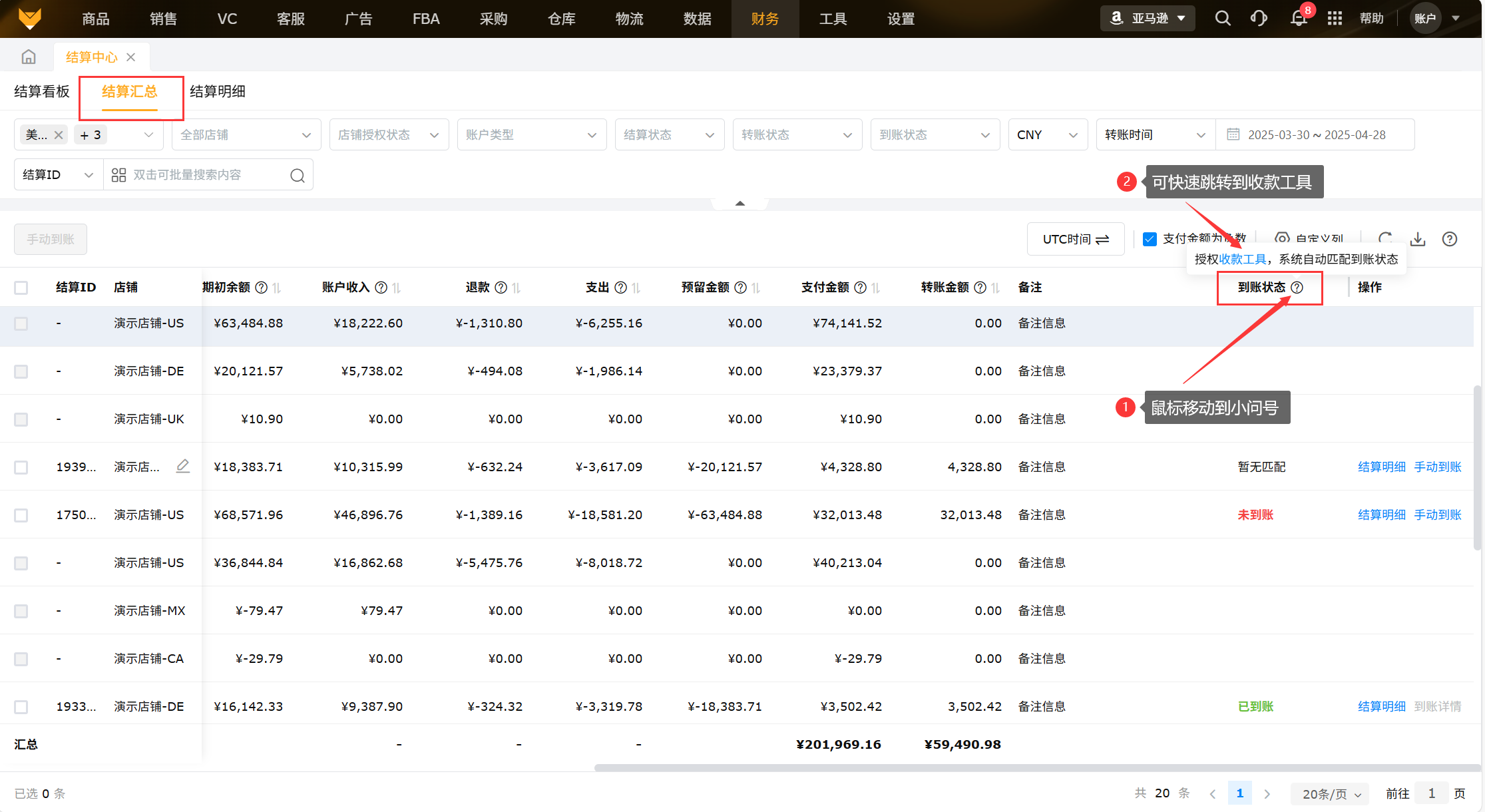Screen dimensions: 1485x812
Task: Toggle the 支付金额为负数 checkbox
Action: click(x=1150, y=239)
